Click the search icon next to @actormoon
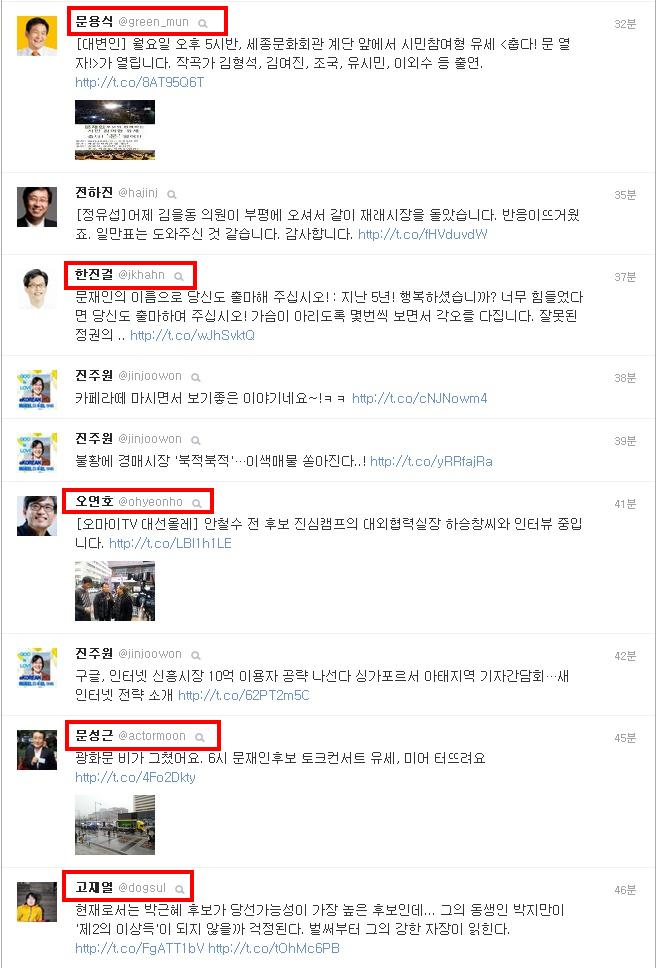 (x=199, y=737)
